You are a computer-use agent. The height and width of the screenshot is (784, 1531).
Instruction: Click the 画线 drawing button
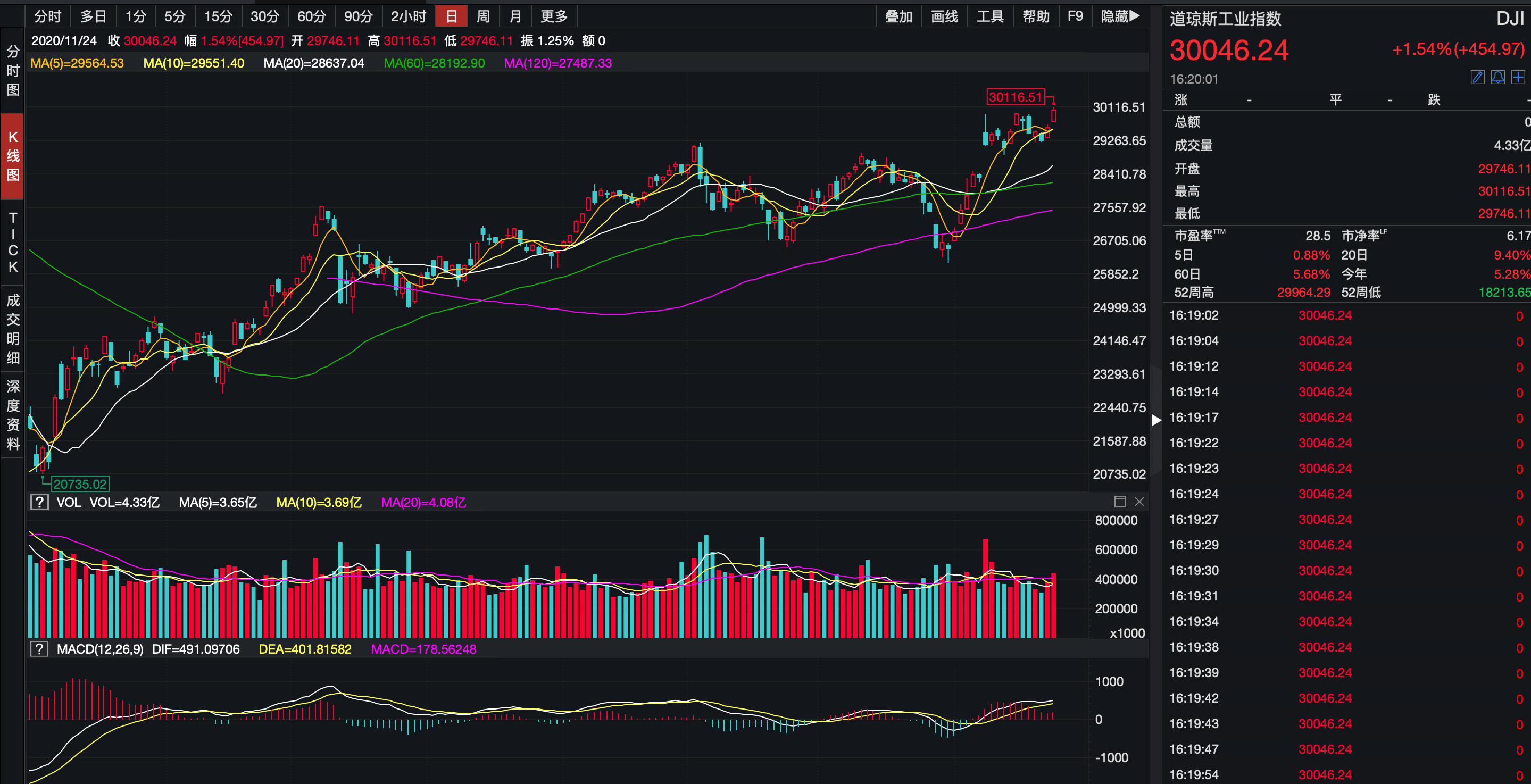(944, 16)
